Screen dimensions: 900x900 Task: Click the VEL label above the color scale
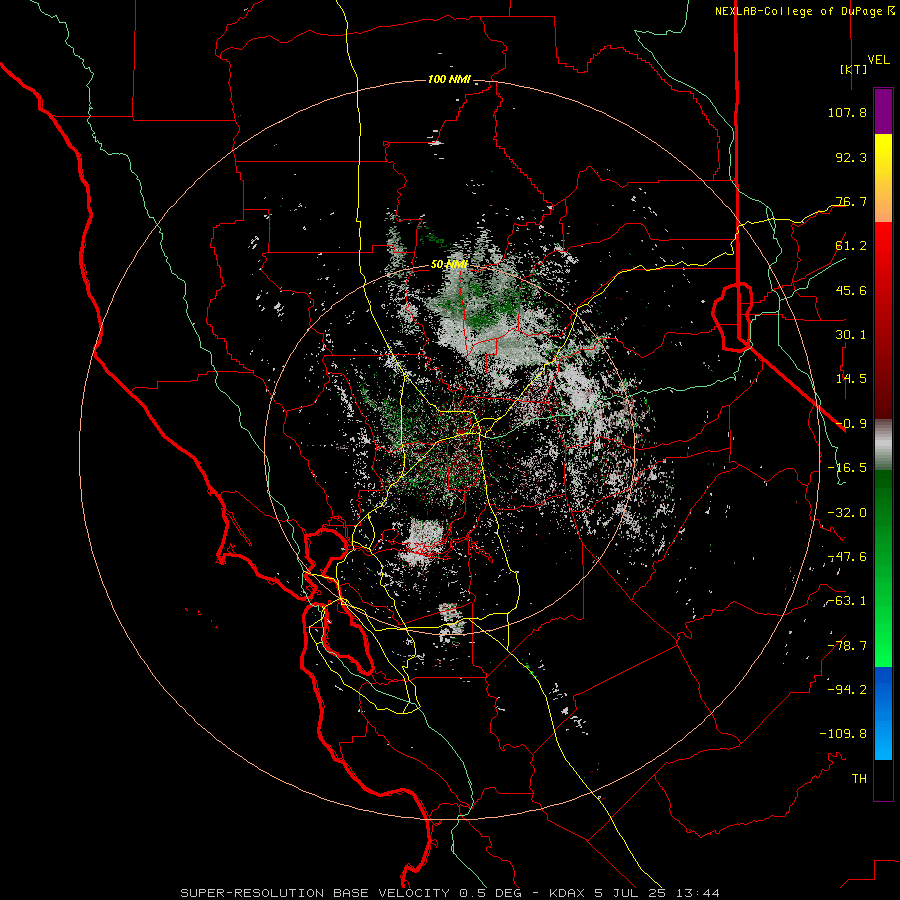pos(878,60)
